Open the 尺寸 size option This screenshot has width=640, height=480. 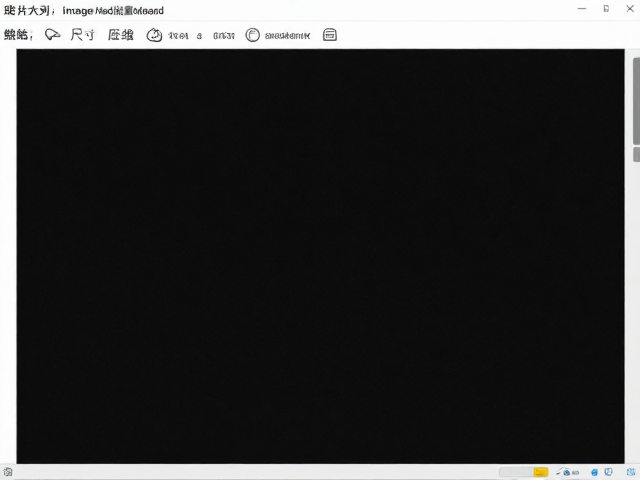82,35
